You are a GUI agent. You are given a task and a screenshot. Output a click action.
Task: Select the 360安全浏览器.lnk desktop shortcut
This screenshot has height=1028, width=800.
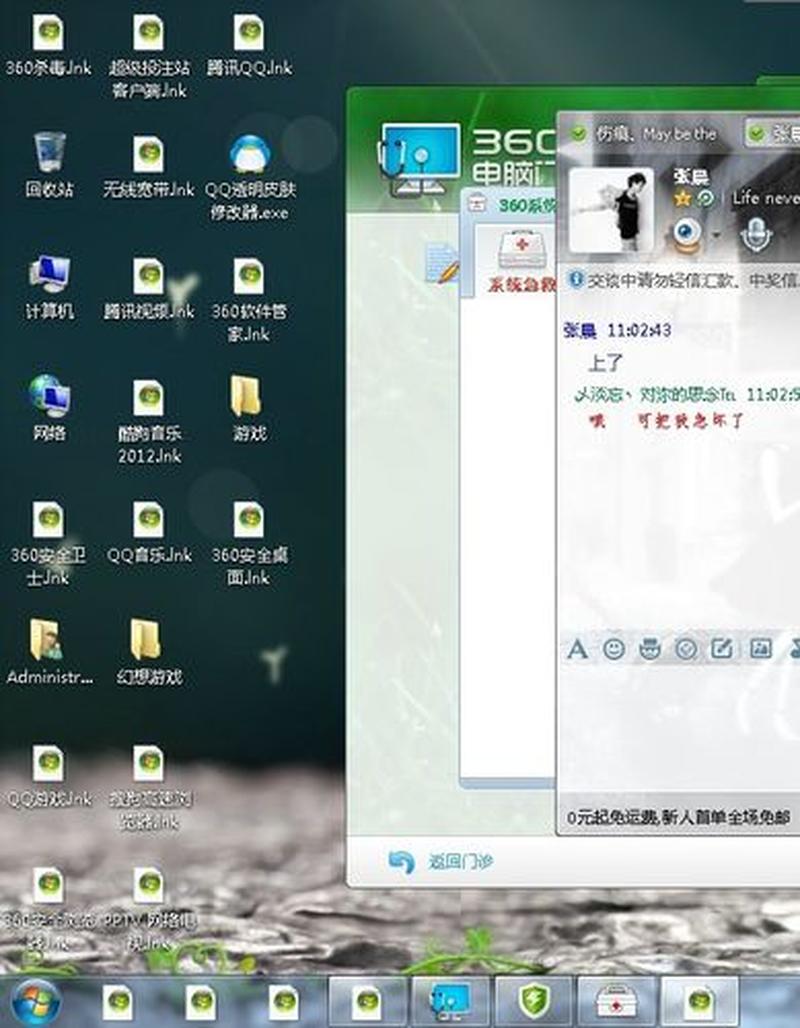[x=48, y=910]
